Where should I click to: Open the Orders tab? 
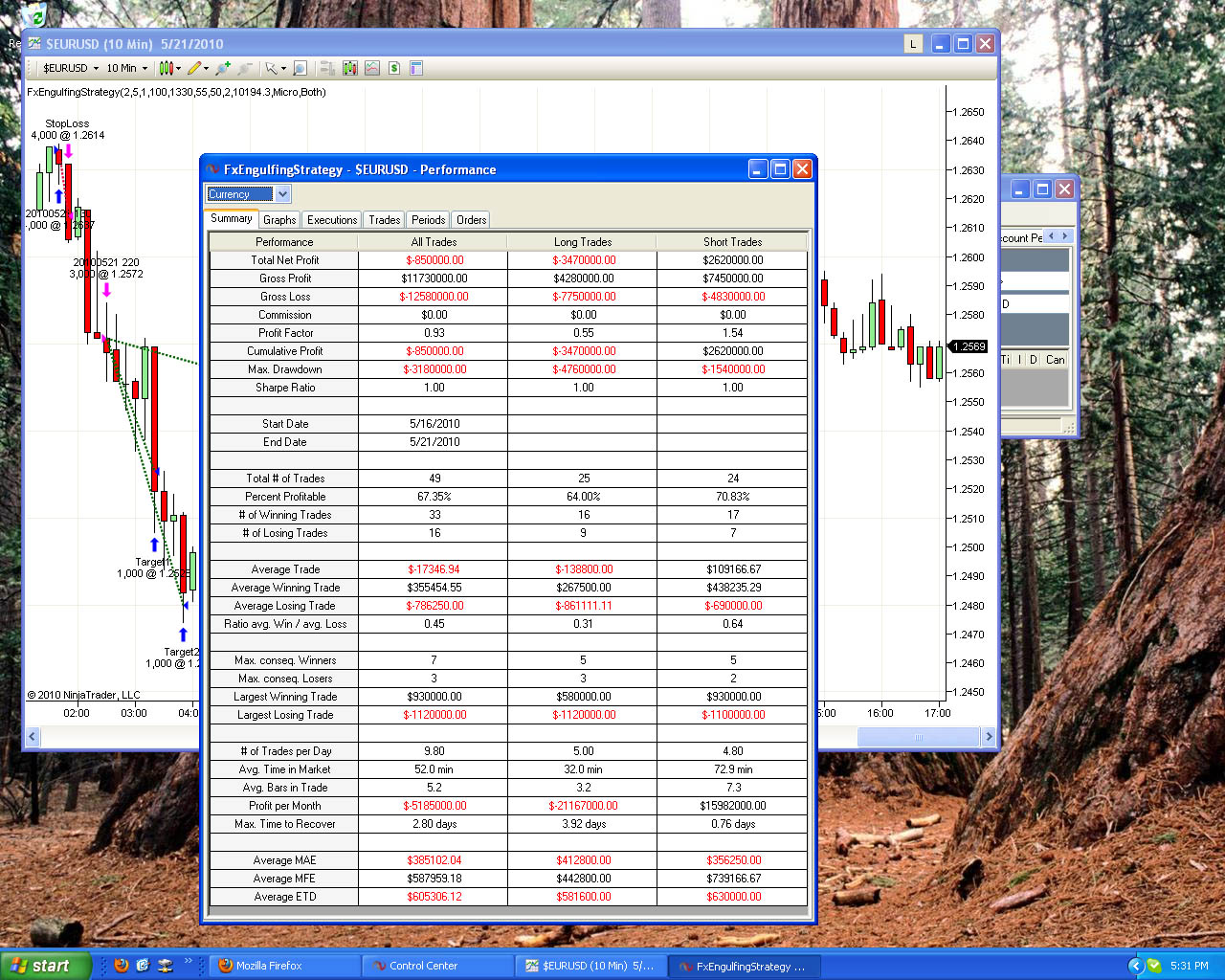click(x=471, y=220)
